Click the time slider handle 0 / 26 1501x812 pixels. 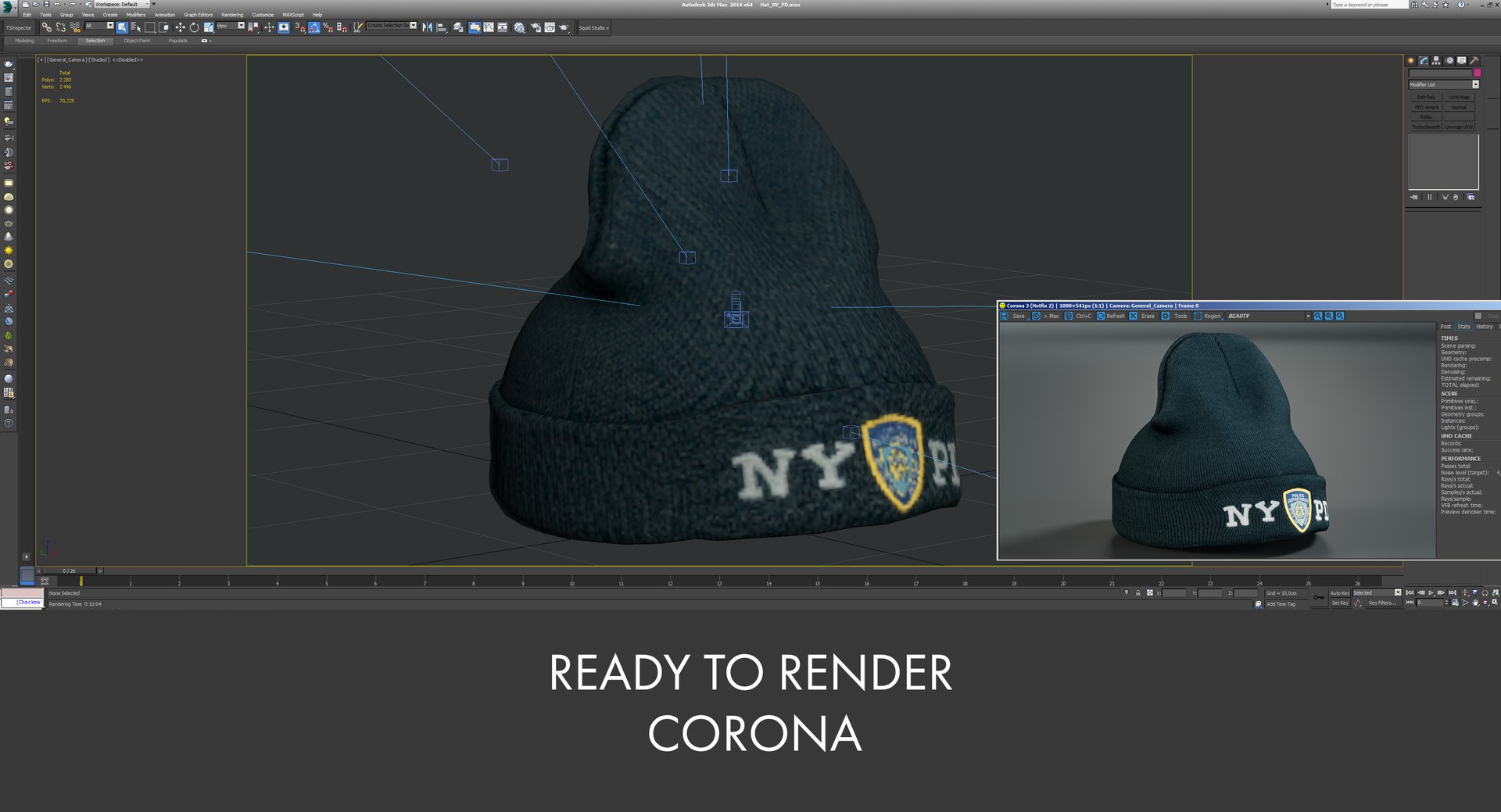pos(70,571)
